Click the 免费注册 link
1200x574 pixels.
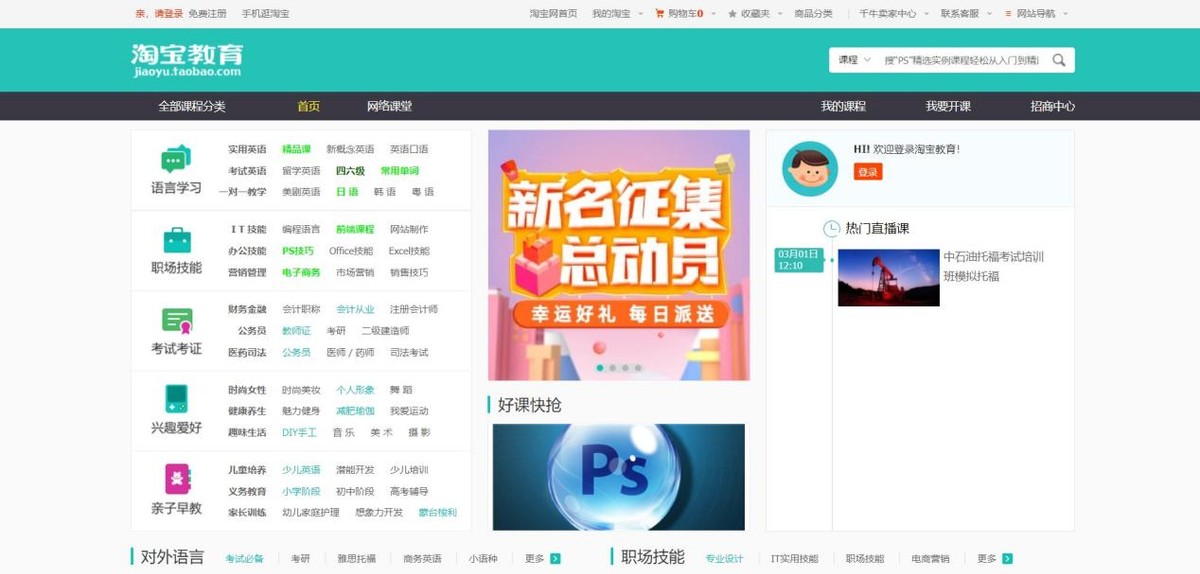tap(207, 14)
